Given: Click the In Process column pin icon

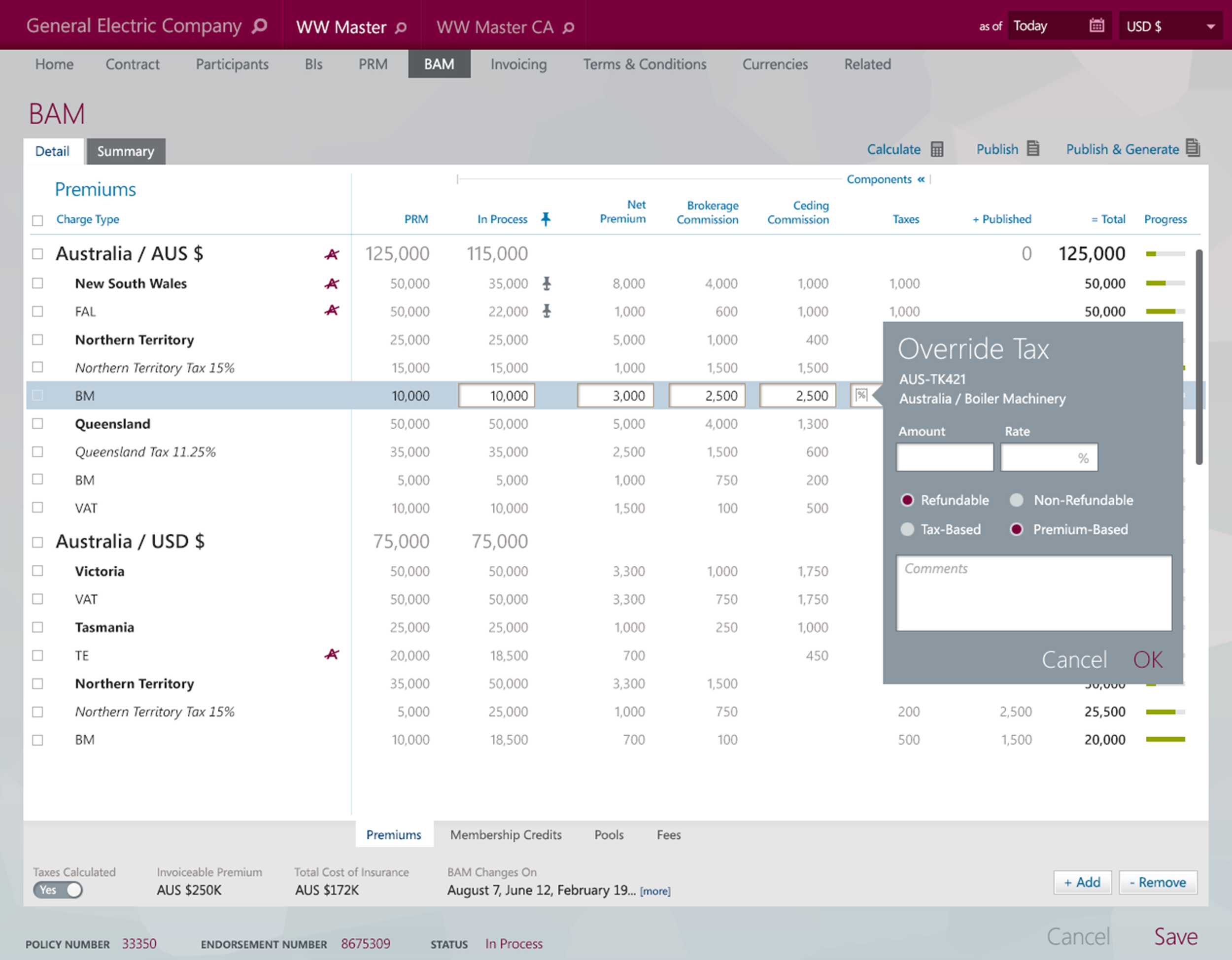Looking at the screenshot, I should 546,219.
